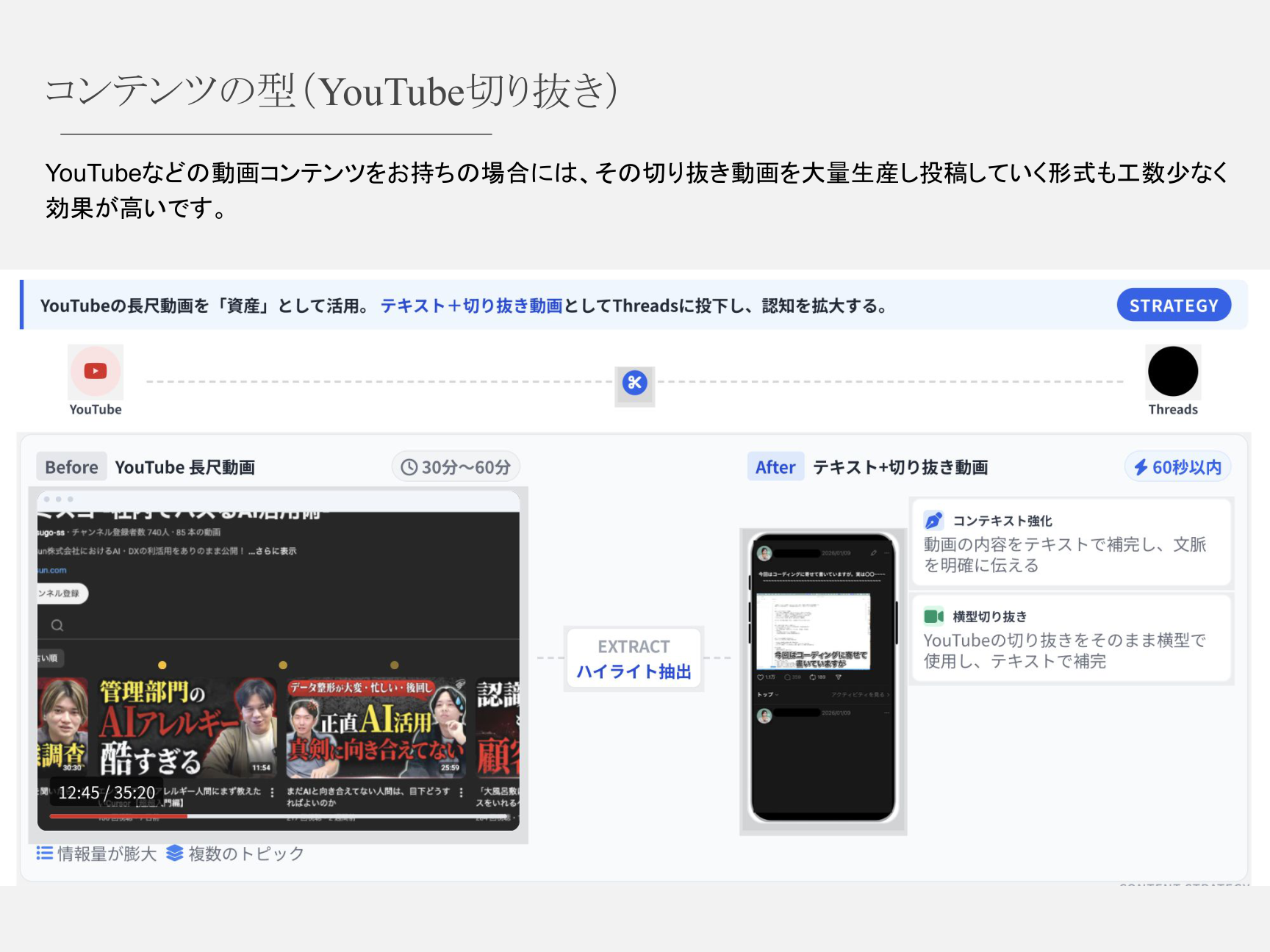Click the 12:45 / 35:20 time display
Screen dimensions: 1270x952
[x=107, y=793]
